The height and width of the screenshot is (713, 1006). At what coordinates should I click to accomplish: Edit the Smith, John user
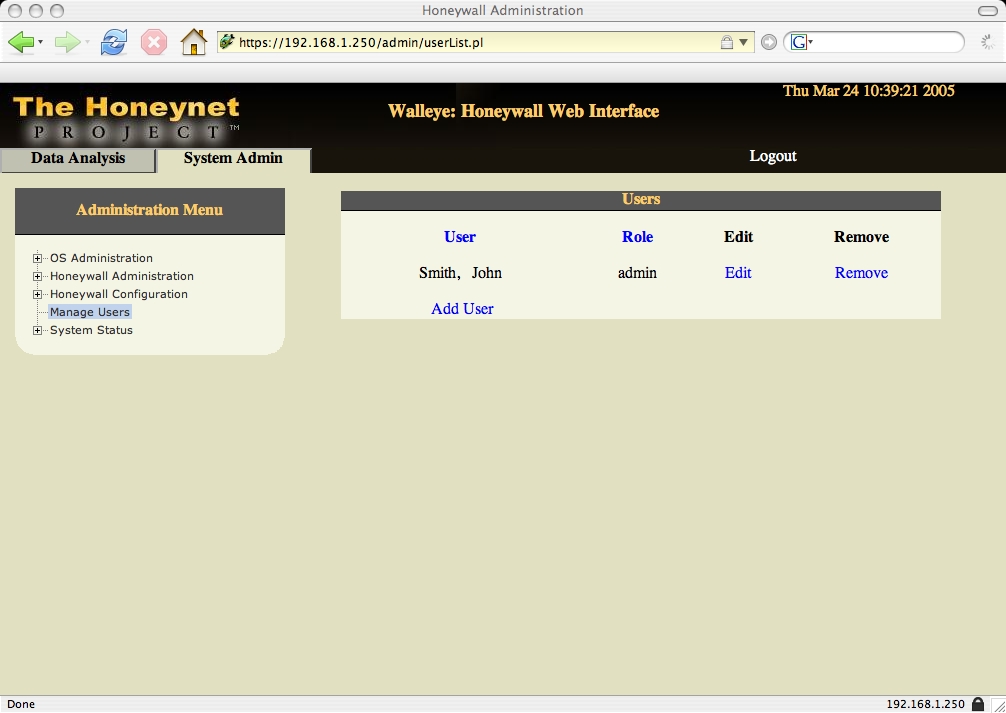[x=738, y=273]
